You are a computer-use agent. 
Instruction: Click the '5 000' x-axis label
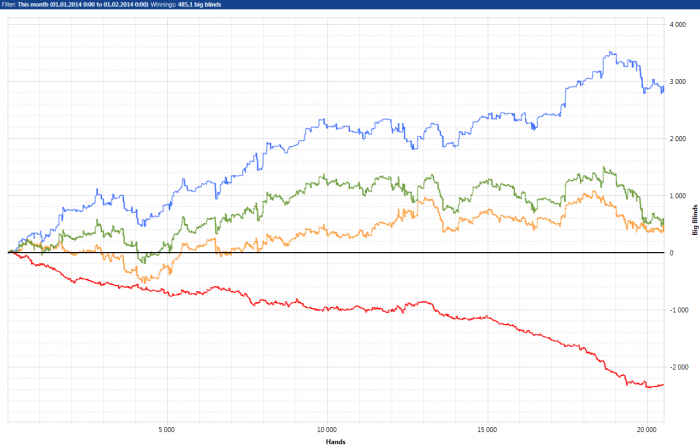[x=167, y=430]
